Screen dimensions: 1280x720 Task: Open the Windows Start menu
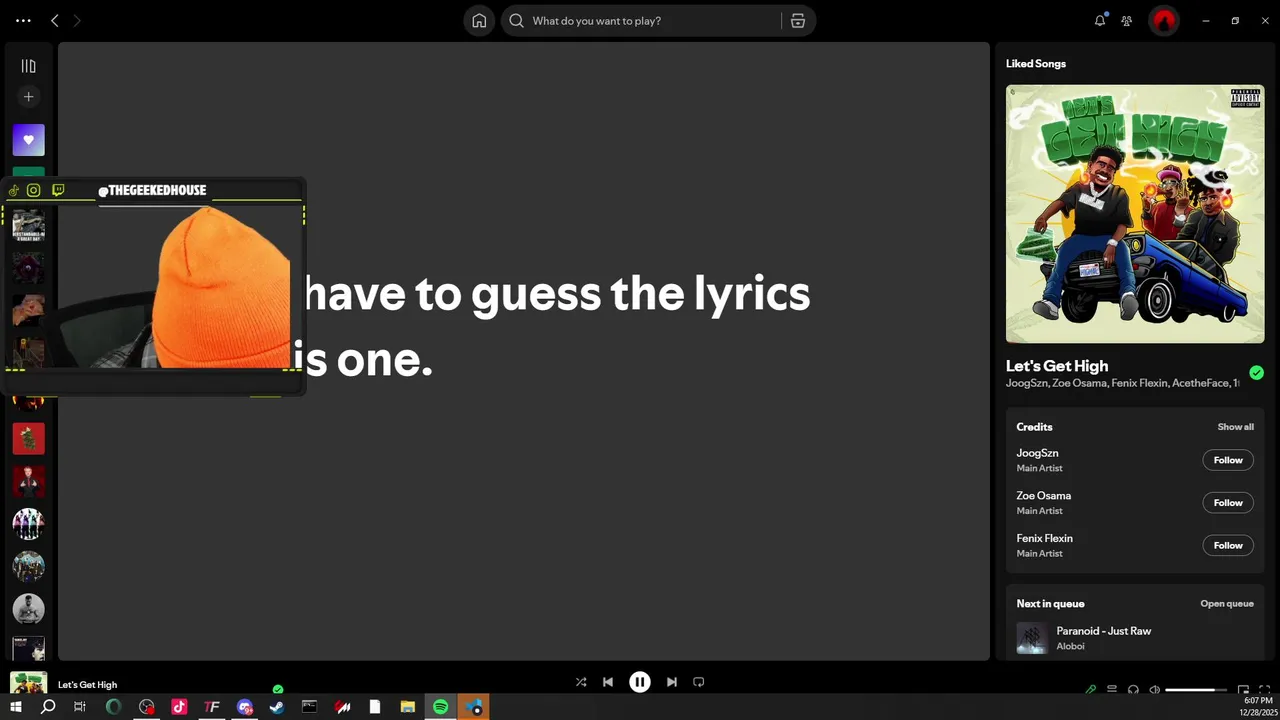[x=15, y=707]
